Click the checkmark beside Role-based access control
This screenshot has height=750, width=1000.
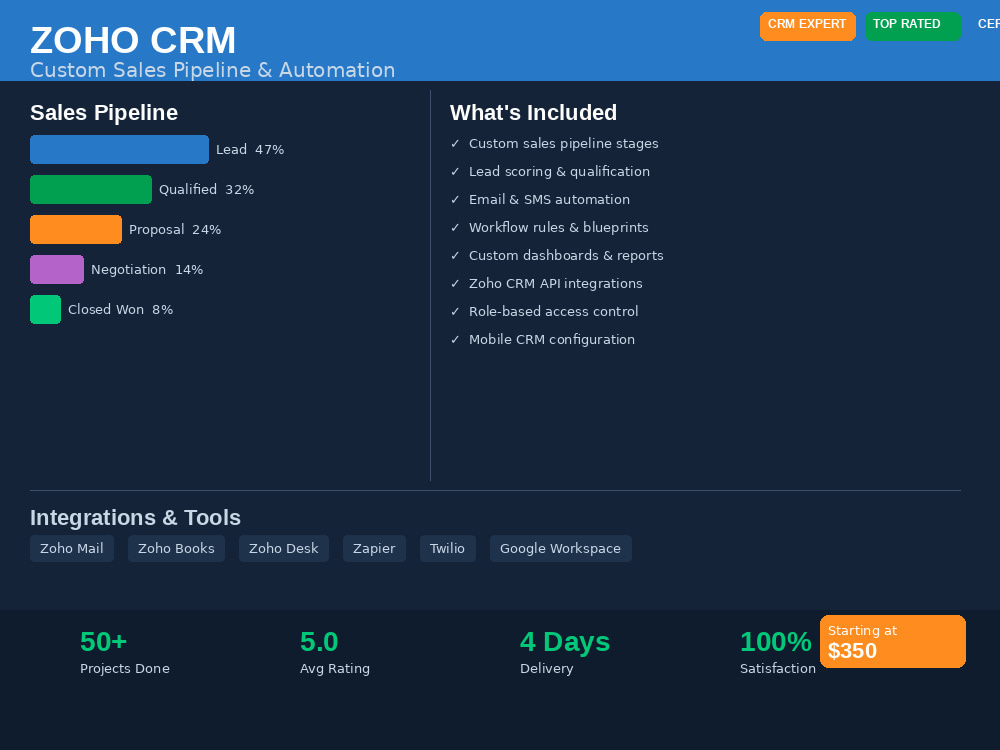coord(455,312)
